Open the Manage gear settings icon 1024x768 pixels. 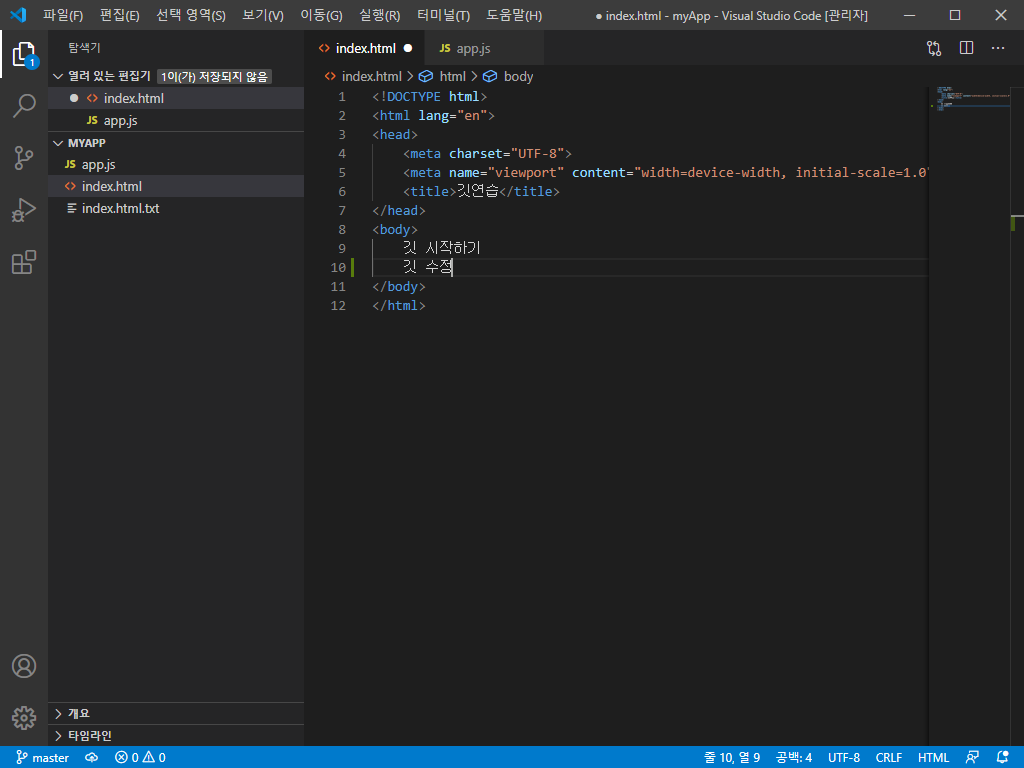pos(24,717)
